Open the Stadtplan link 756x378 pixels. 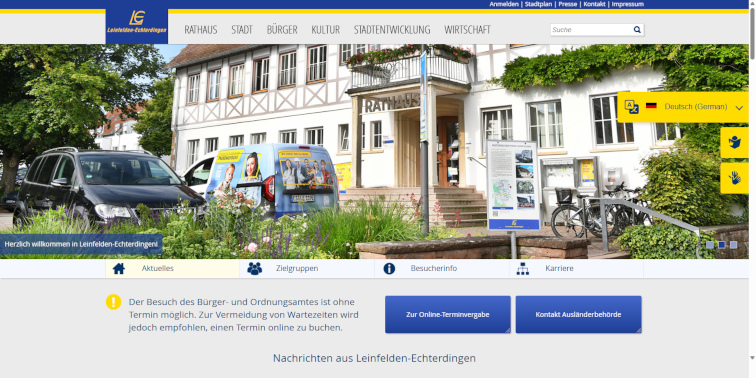coord(539,4)
